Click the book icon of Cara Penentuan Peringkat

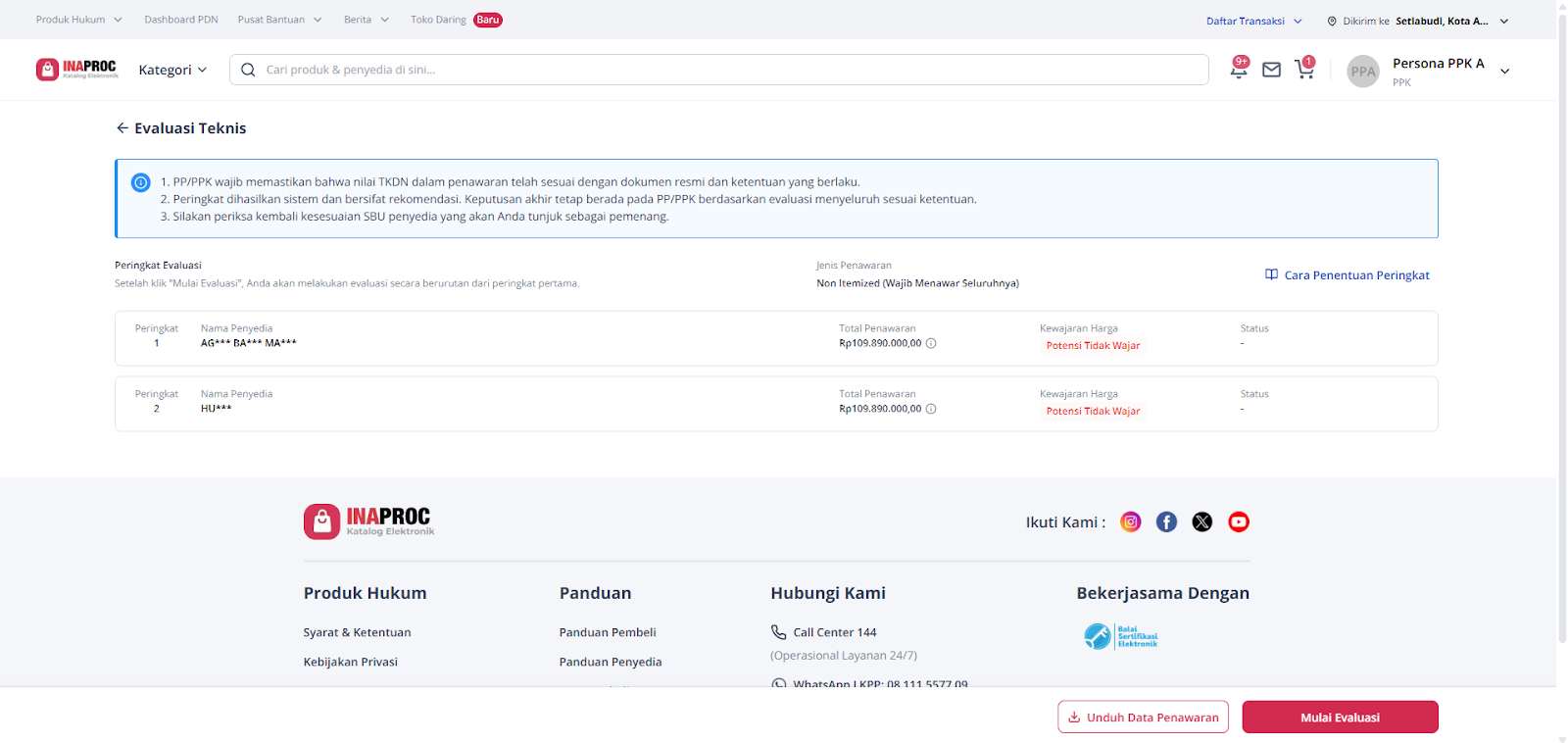tap(1271, 274)
